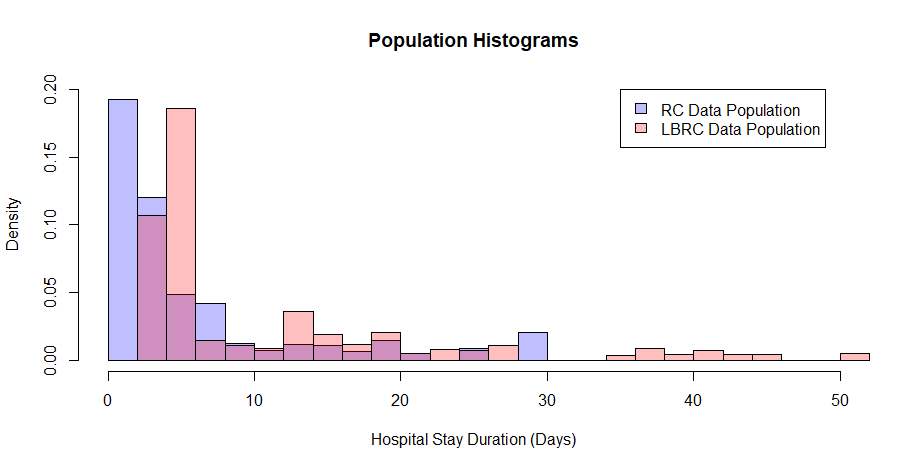910x469 pixels.
Task: Click the blue RC Data Population legend swatch
Action: tap(640, 109)
